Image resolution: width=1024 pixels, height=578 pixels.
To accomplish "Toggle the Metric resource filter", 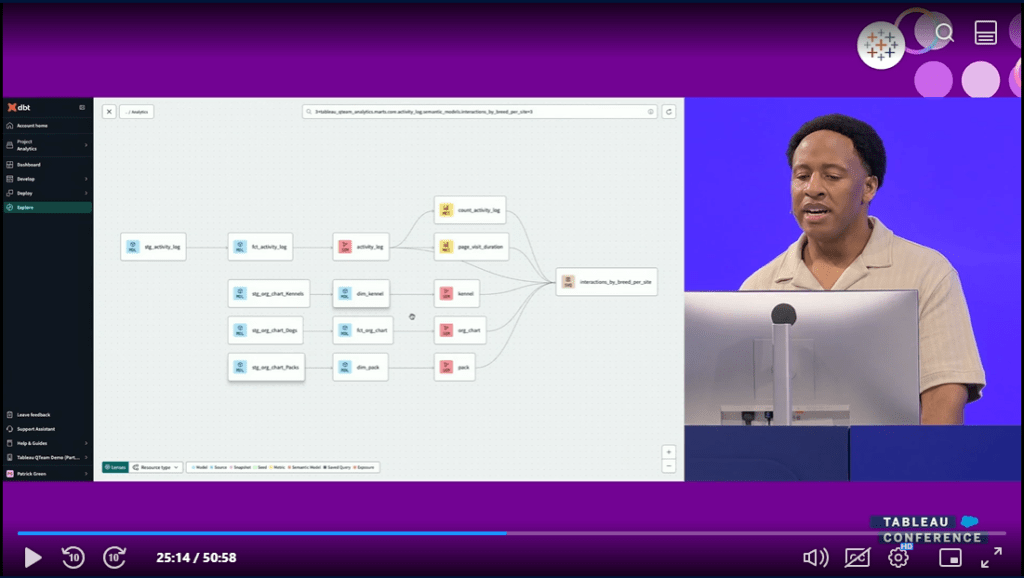I will coord(279,467).
